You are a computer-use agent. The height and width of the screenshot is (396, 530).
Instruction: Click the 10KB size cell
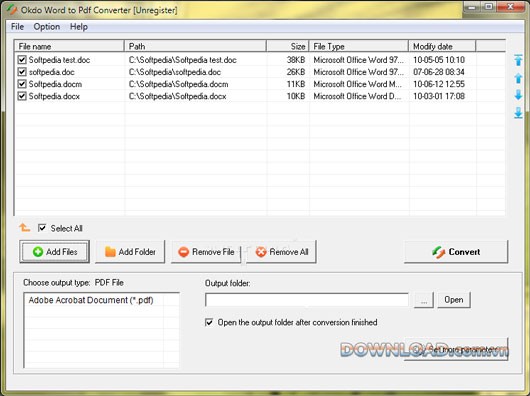(x=296, y=96)
